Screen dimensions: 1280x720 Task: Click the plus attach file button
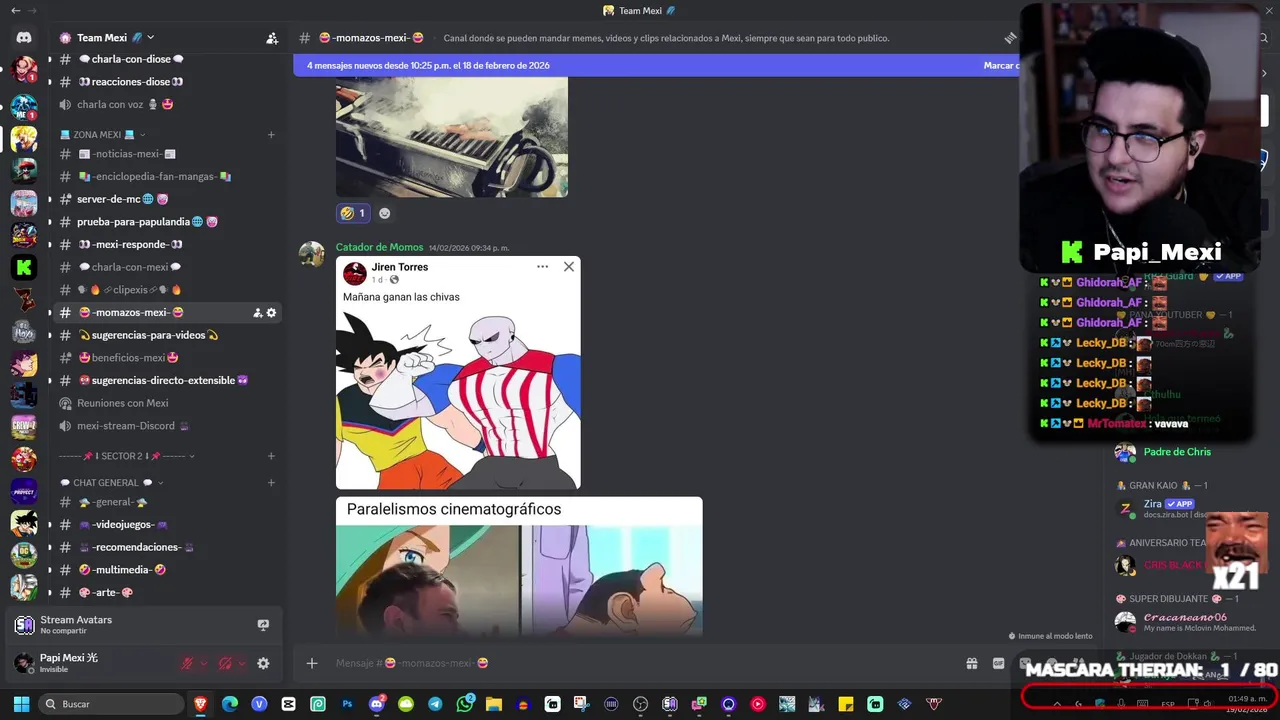point(312,663)
